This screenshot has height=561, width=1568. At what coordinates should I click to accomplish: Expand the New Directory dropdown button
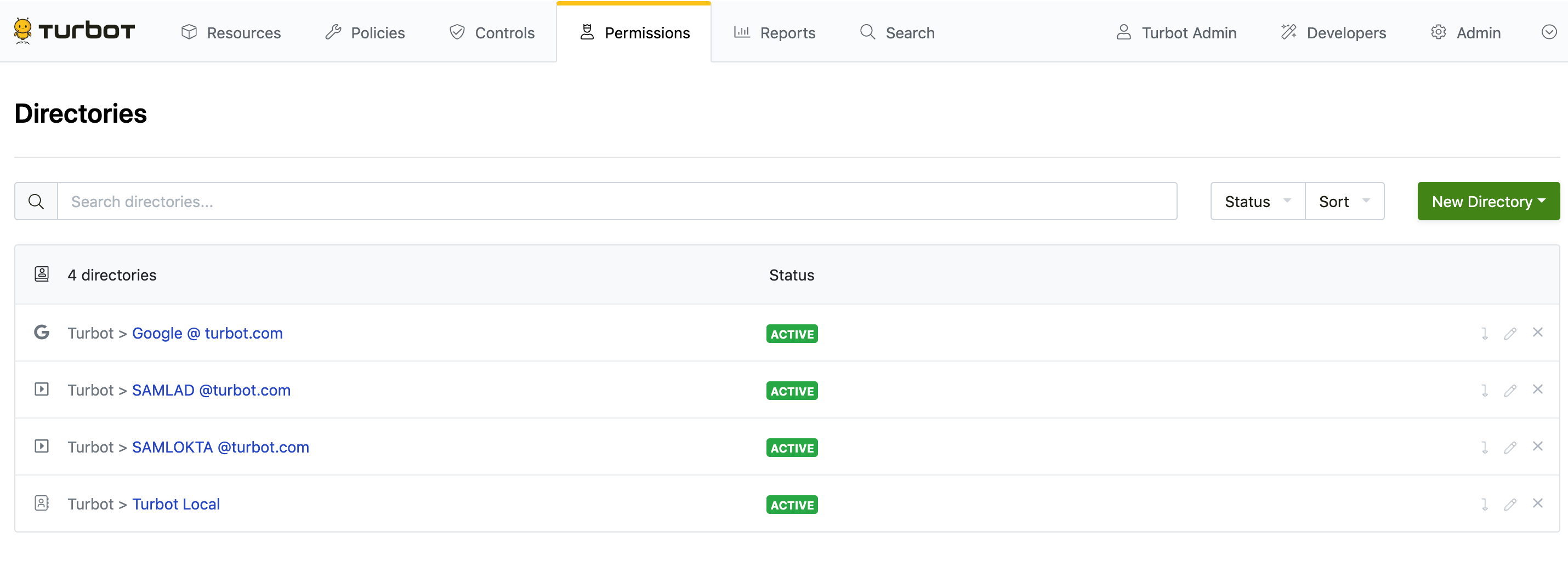coord(1489,202)
